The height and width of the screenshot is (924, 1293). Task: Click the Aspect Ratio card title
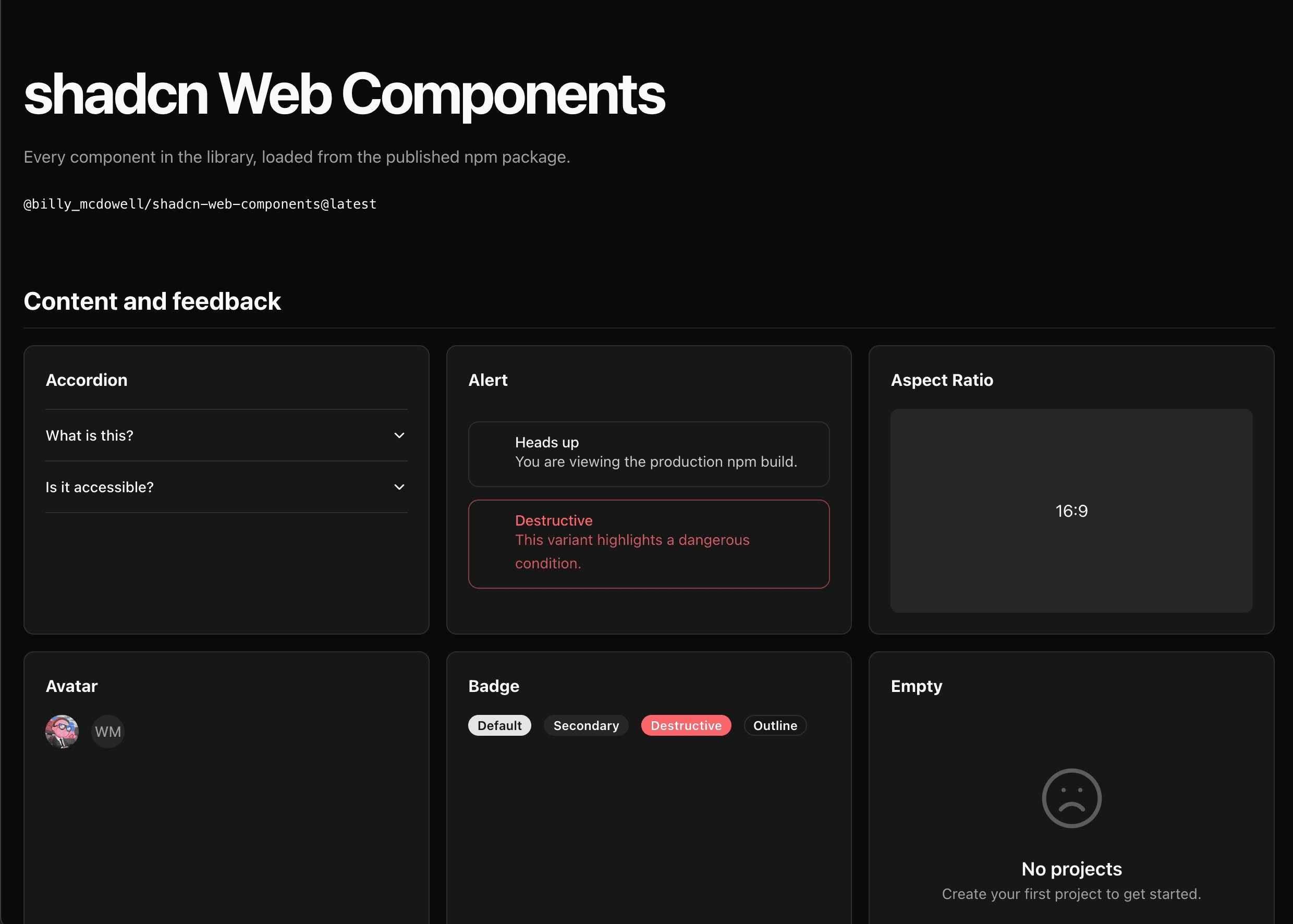942,380
